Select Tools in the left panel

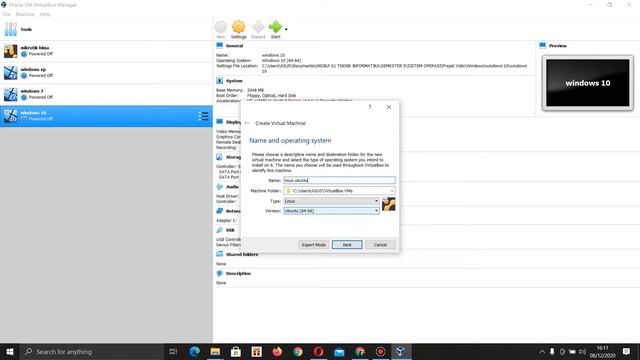(x=106, y=29)
